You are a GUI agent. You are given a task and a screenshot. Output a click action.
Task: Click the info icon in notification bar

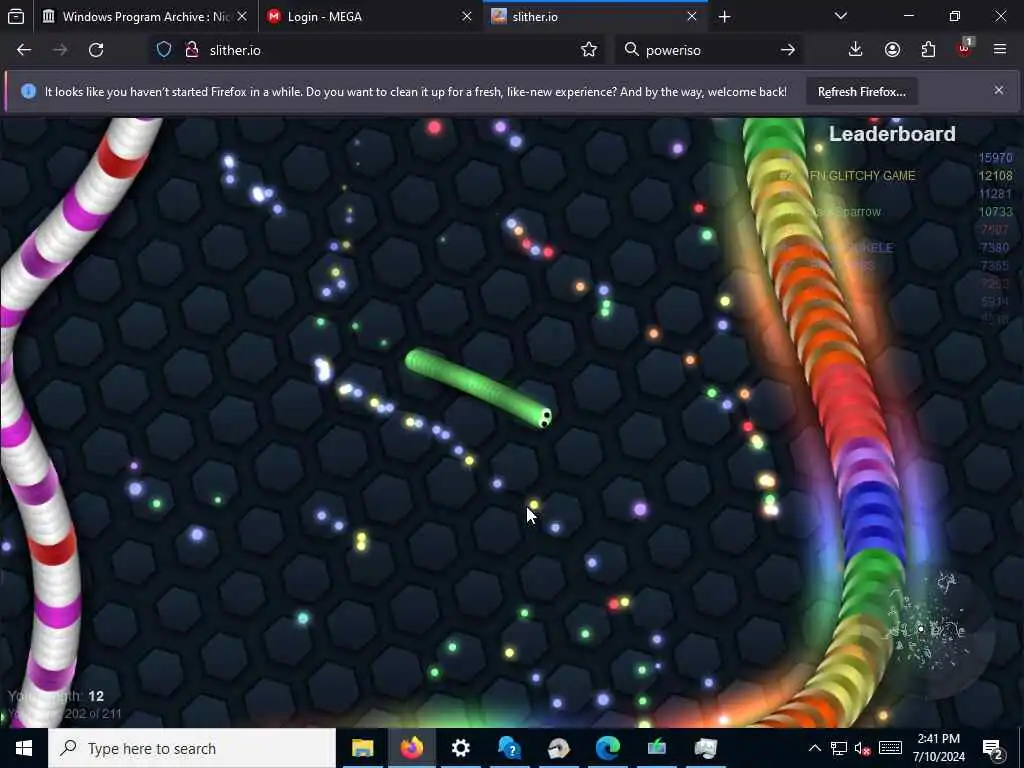tap(28, 91)
